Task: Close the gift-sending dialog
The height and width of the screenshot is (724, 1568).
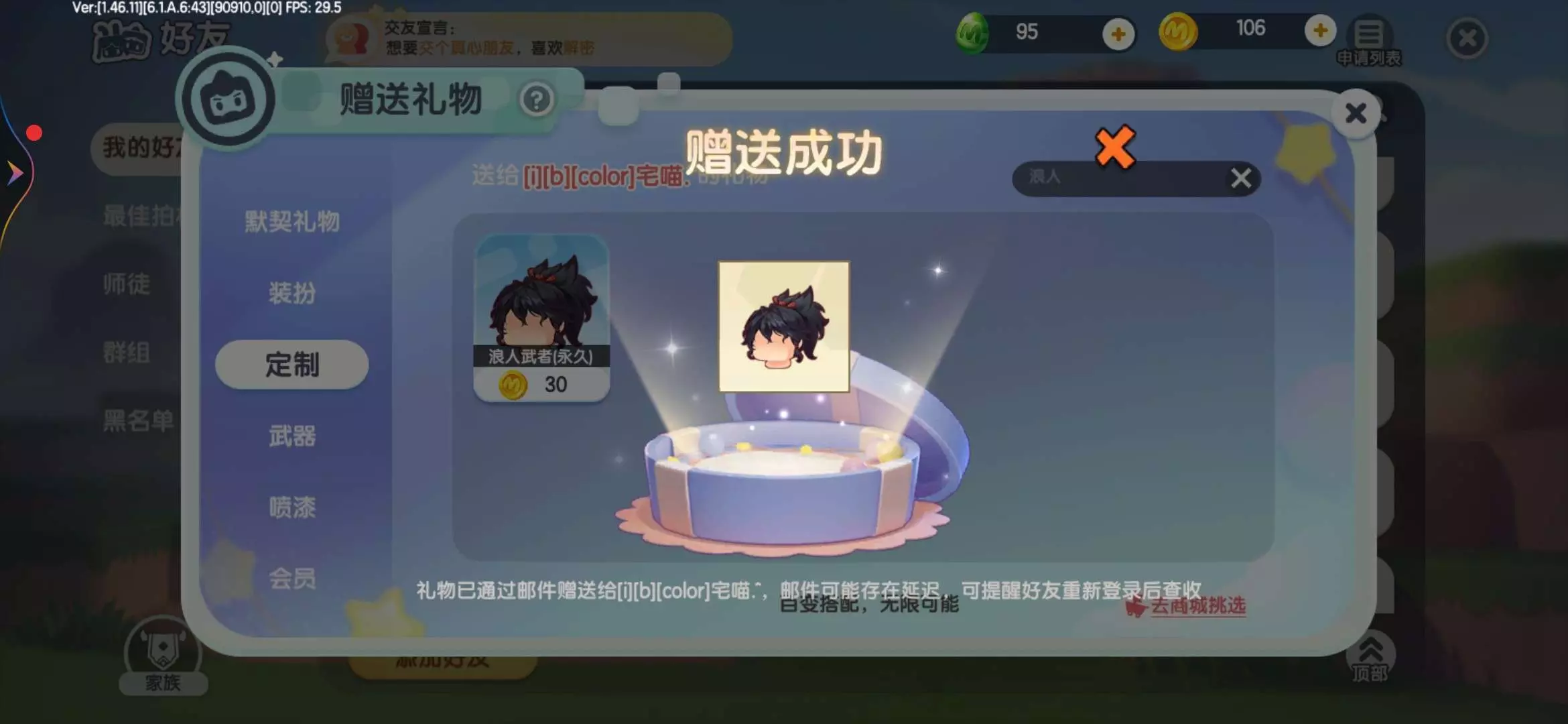Action: 1356,113
